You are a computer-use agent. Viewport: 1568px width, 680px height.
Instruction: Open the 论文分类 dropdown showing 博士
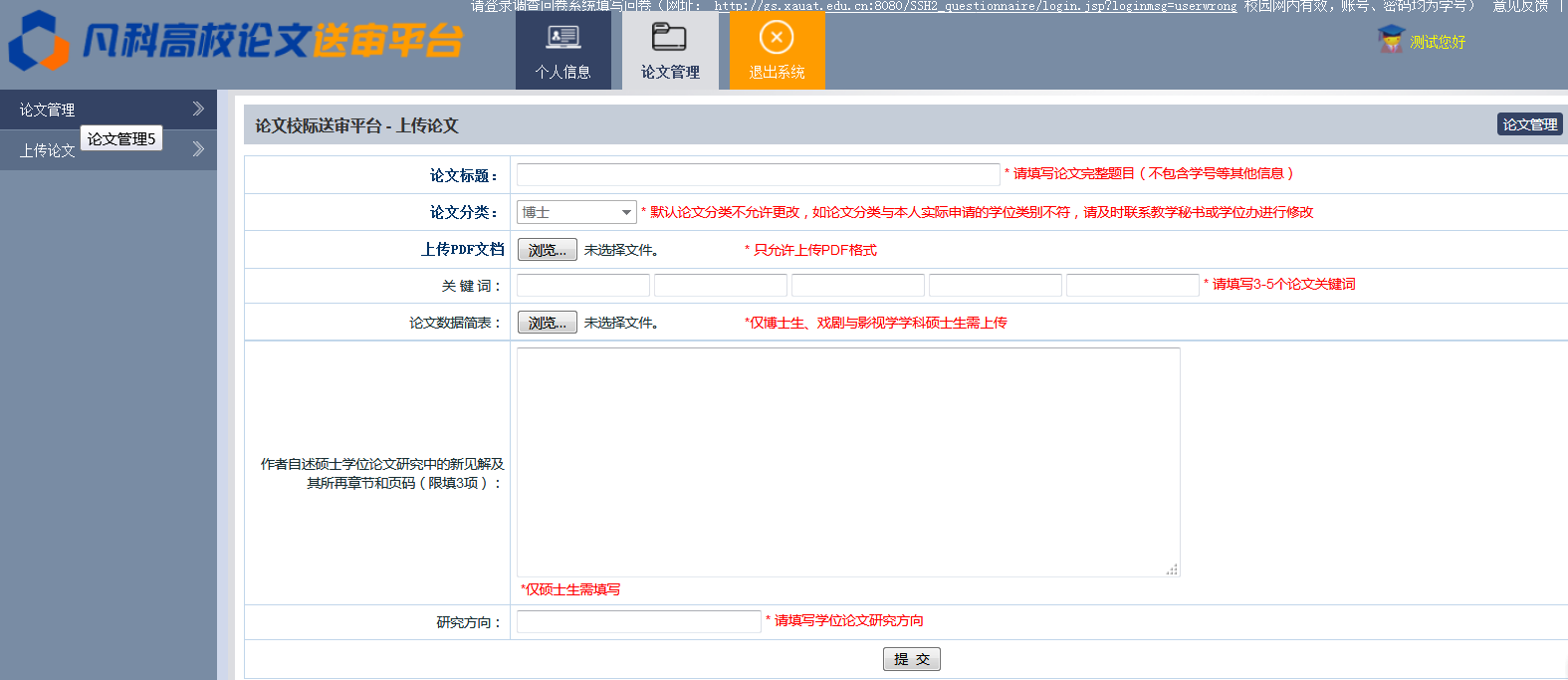point(576,212)
